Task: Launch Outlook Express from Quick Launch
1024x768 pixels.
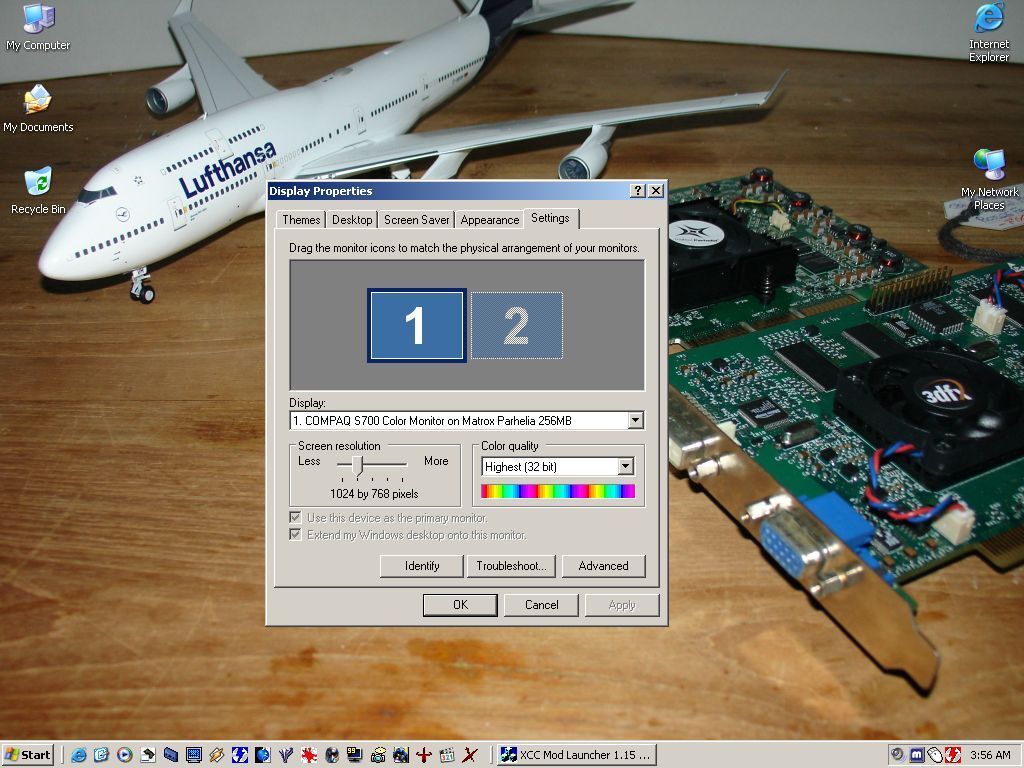Action: tap(101, 755)
